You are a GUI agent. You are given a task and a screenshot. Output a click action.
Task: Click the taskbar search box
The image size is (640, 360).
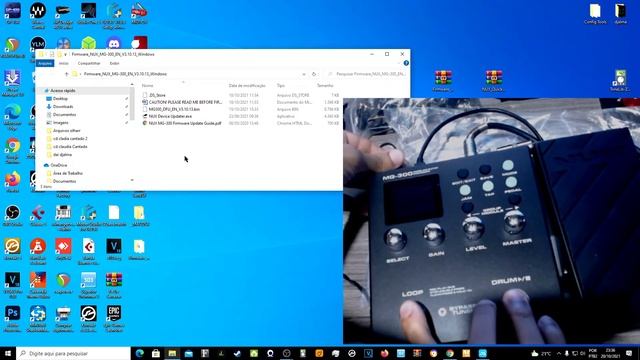coord(73,353)
